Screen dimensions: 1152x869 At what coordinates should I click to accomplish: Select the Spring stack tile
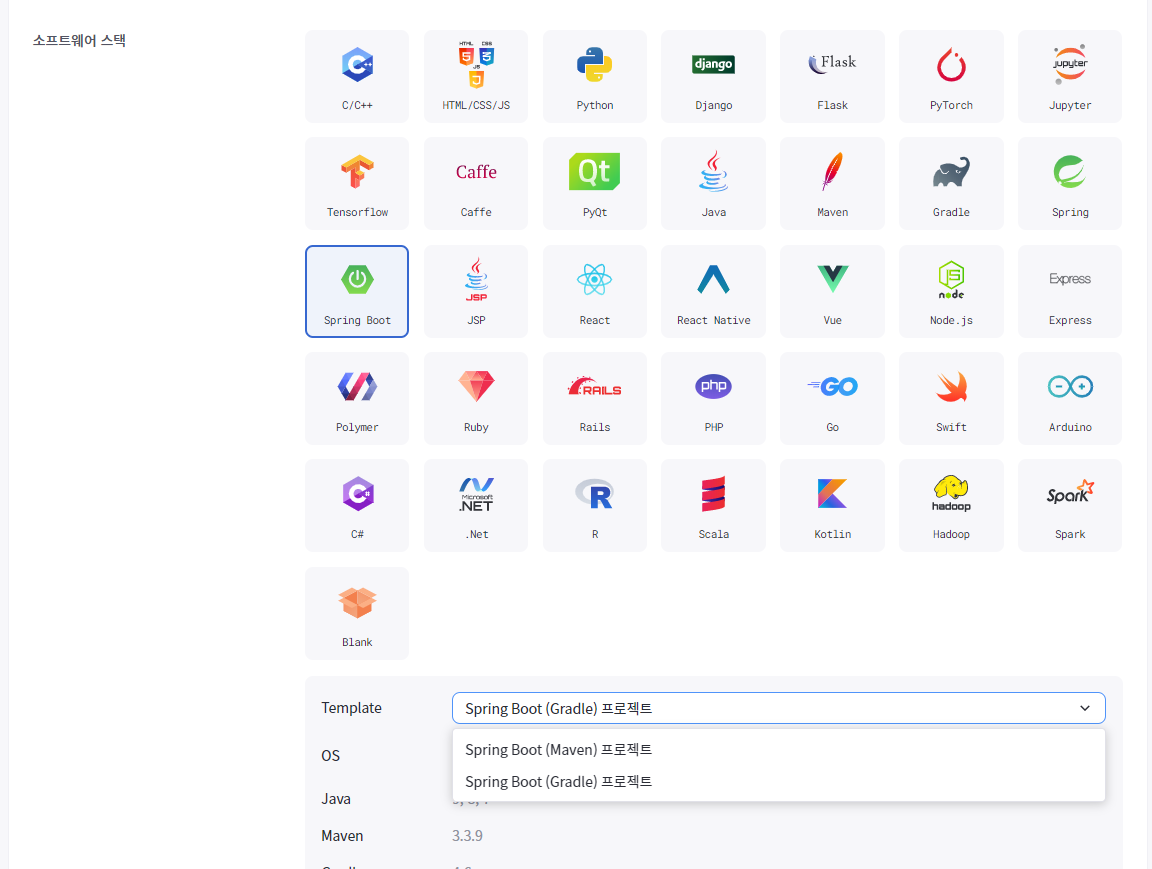point(1070,184)
